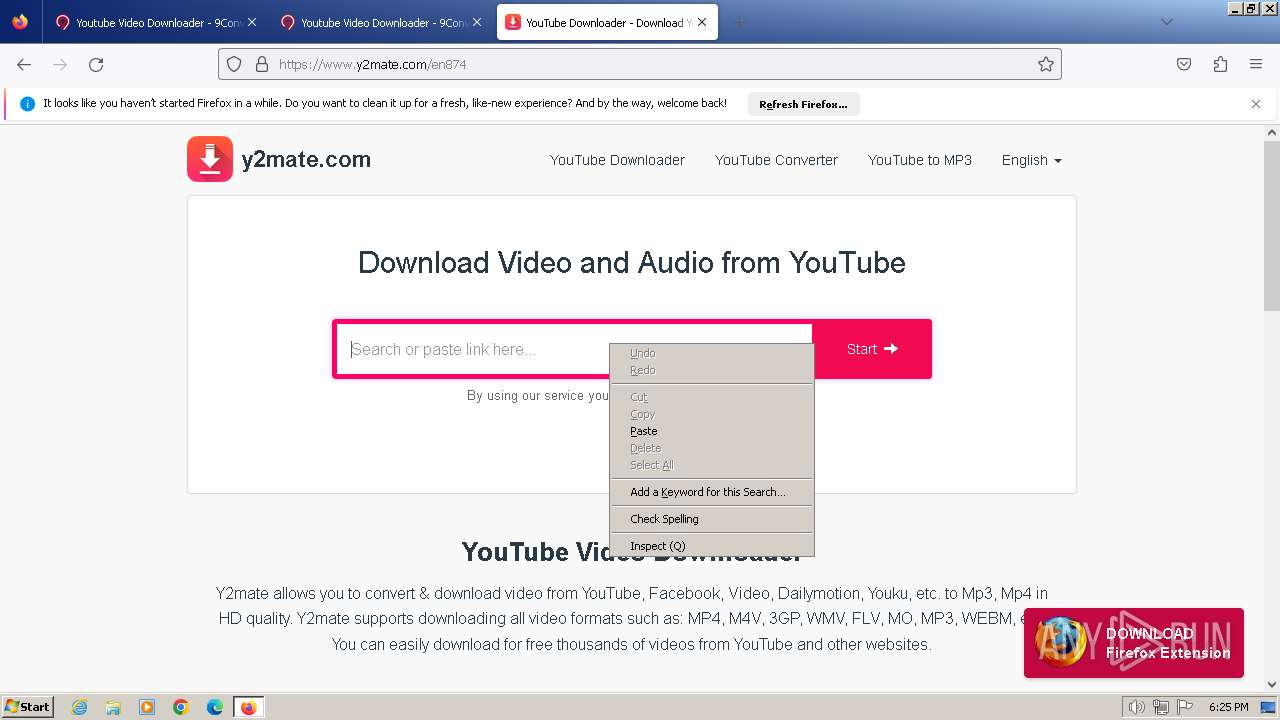Click the scrollbar up arrow
This screenshot has height=720, width=1280.
point(1272,132)
